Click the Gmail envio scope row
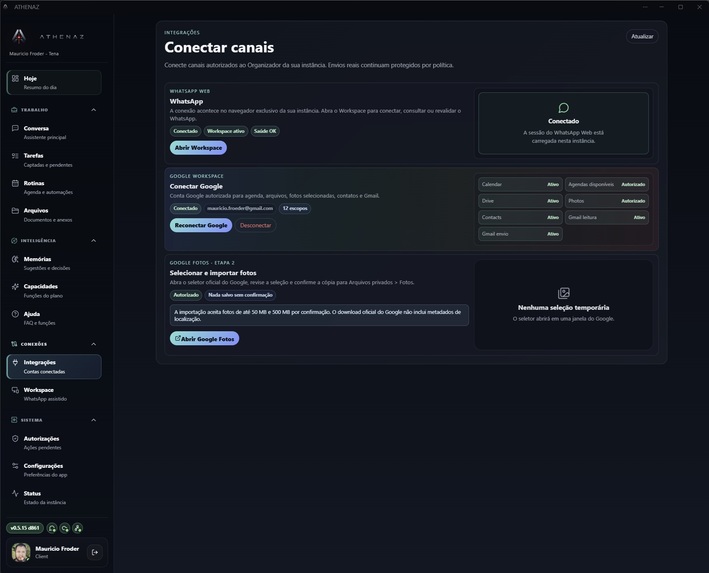The image size is (709, 573). point(520,234)
